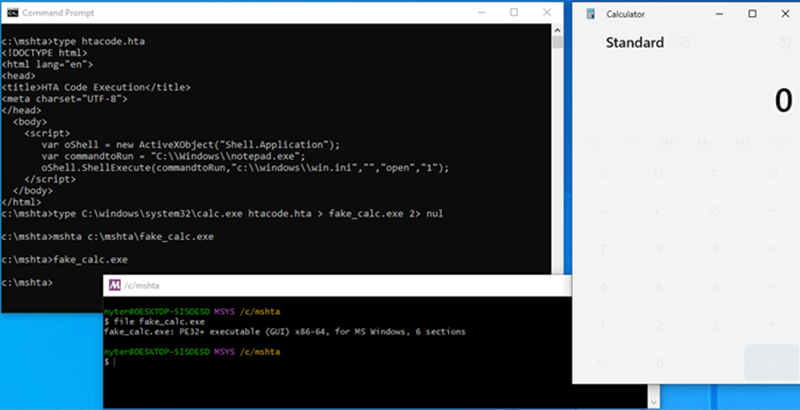Click the '<!DOCTYPE html>' line

coord(44,53)
